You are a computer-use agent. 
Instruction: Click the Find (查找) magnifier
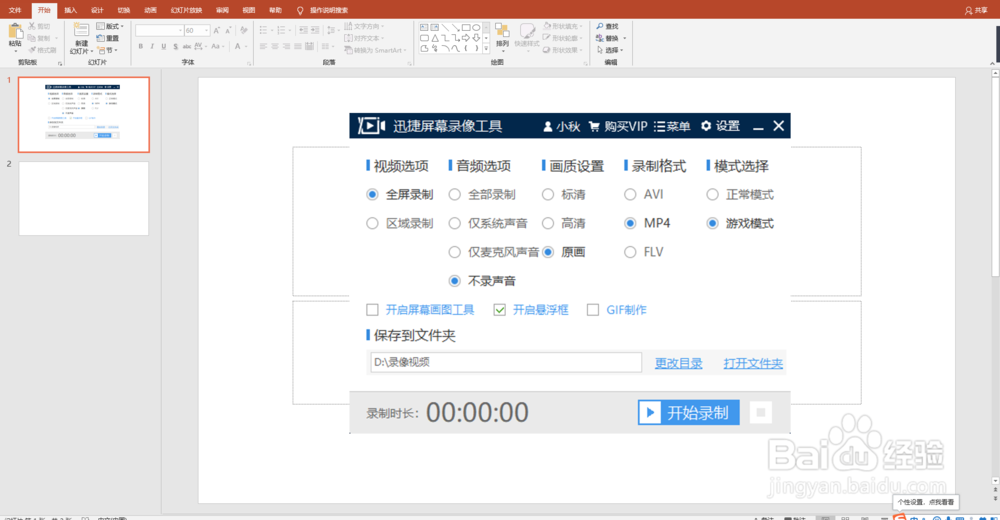[x=600, y=26]
